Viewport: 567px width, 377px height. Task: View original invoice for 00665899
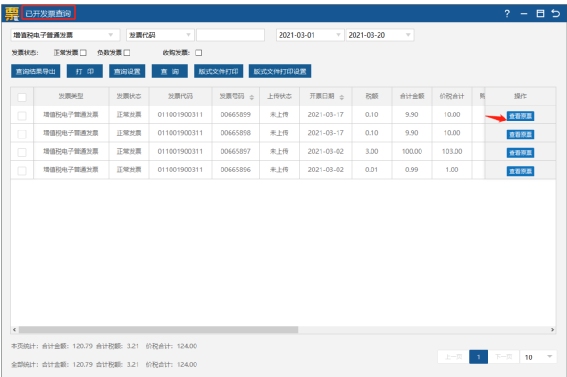coord(520,116)
